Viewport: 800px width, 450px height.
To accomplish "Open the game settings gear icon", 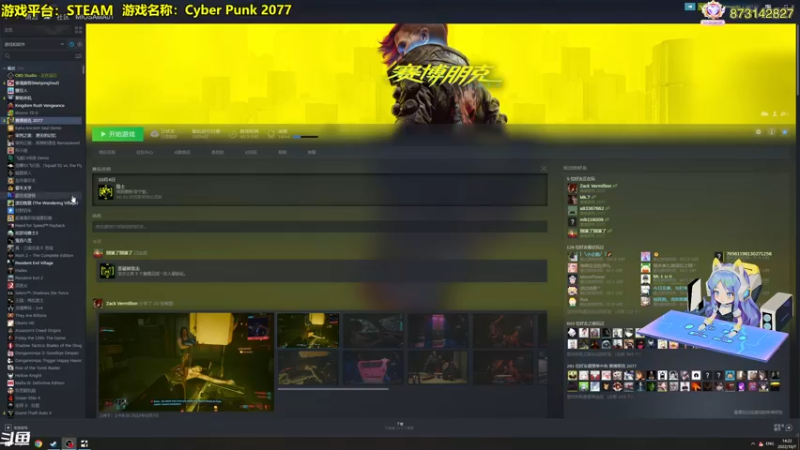I will pos(758,132).
